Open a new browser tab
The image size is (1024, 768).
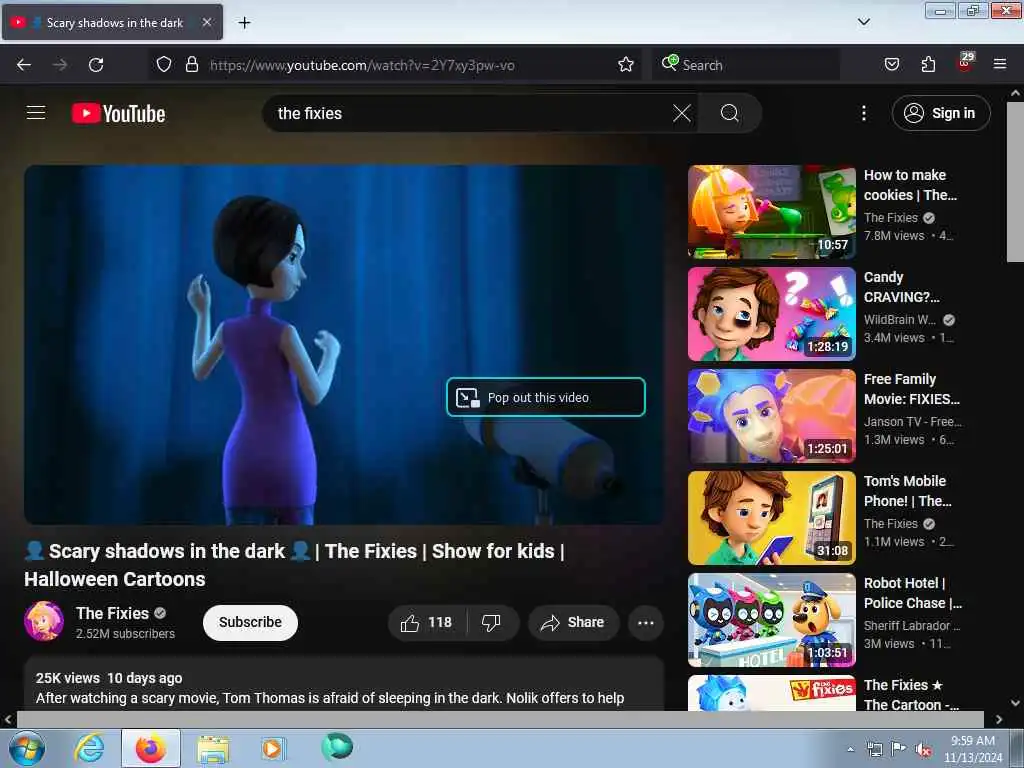point(244,23)
